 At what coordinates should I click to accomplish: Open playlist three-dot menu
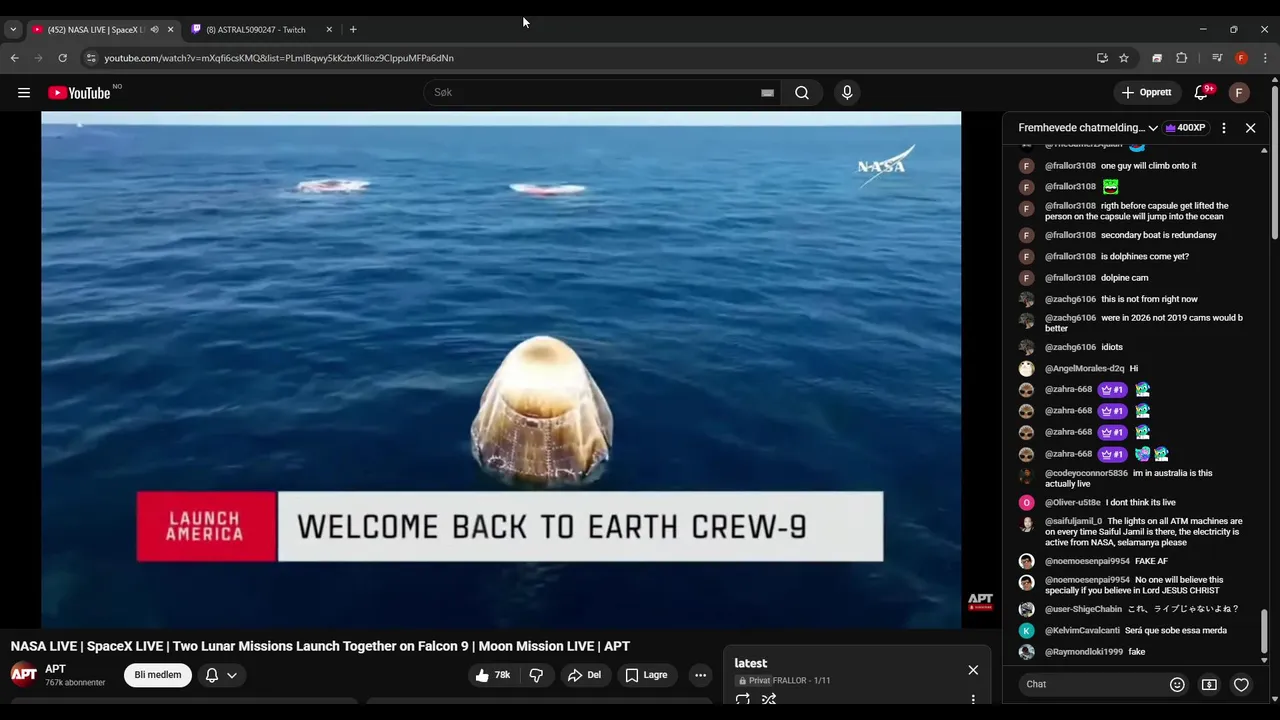(x=973, y=700)
